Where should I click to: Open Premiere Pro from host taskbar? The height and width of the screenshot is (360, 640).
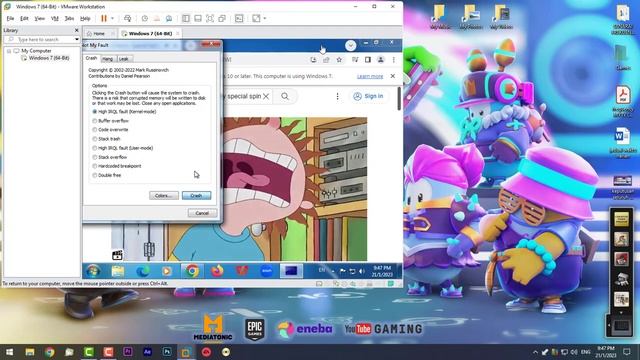[x=128, y=352]
